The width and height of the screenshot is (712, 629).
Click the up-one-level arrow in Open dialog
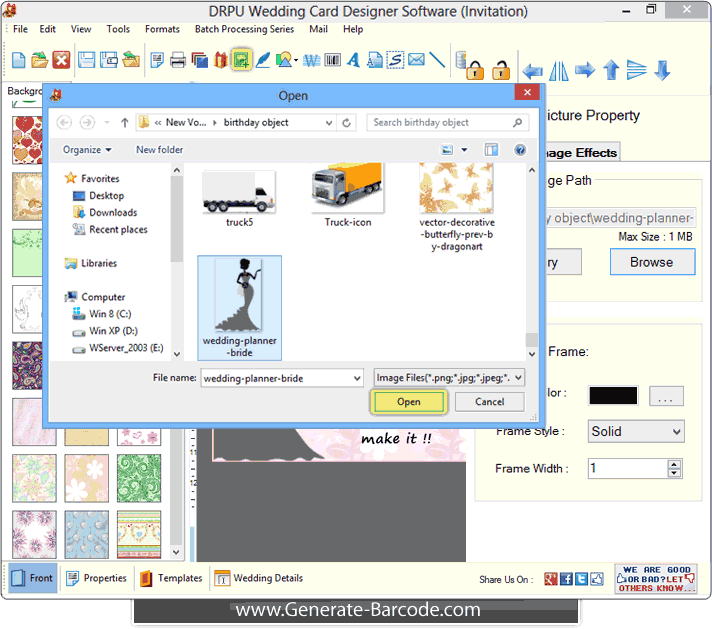click(x=124, y=123)
